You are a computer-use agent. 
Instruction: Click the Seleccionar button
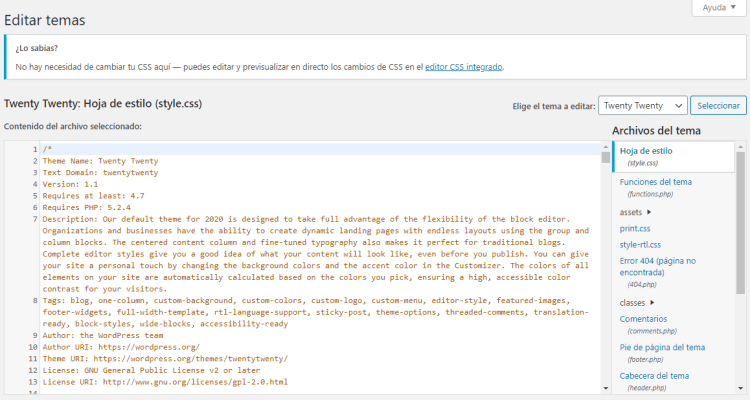click(718, 105)
